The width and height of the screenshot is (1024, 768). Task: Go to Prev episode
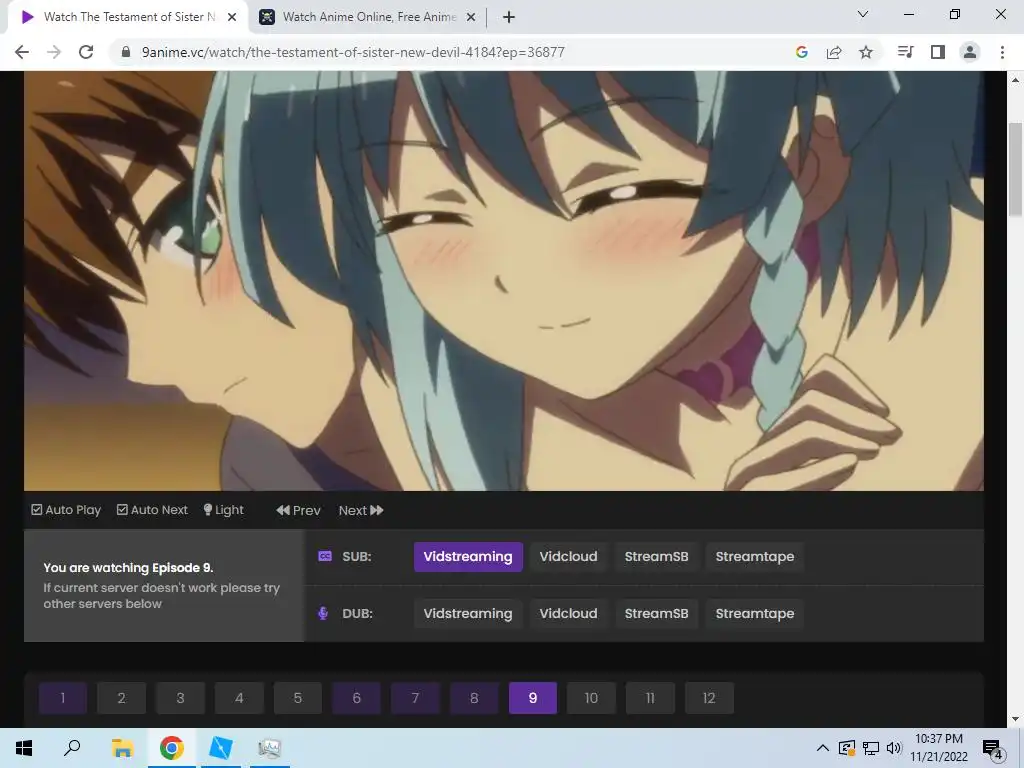(298, 510)
